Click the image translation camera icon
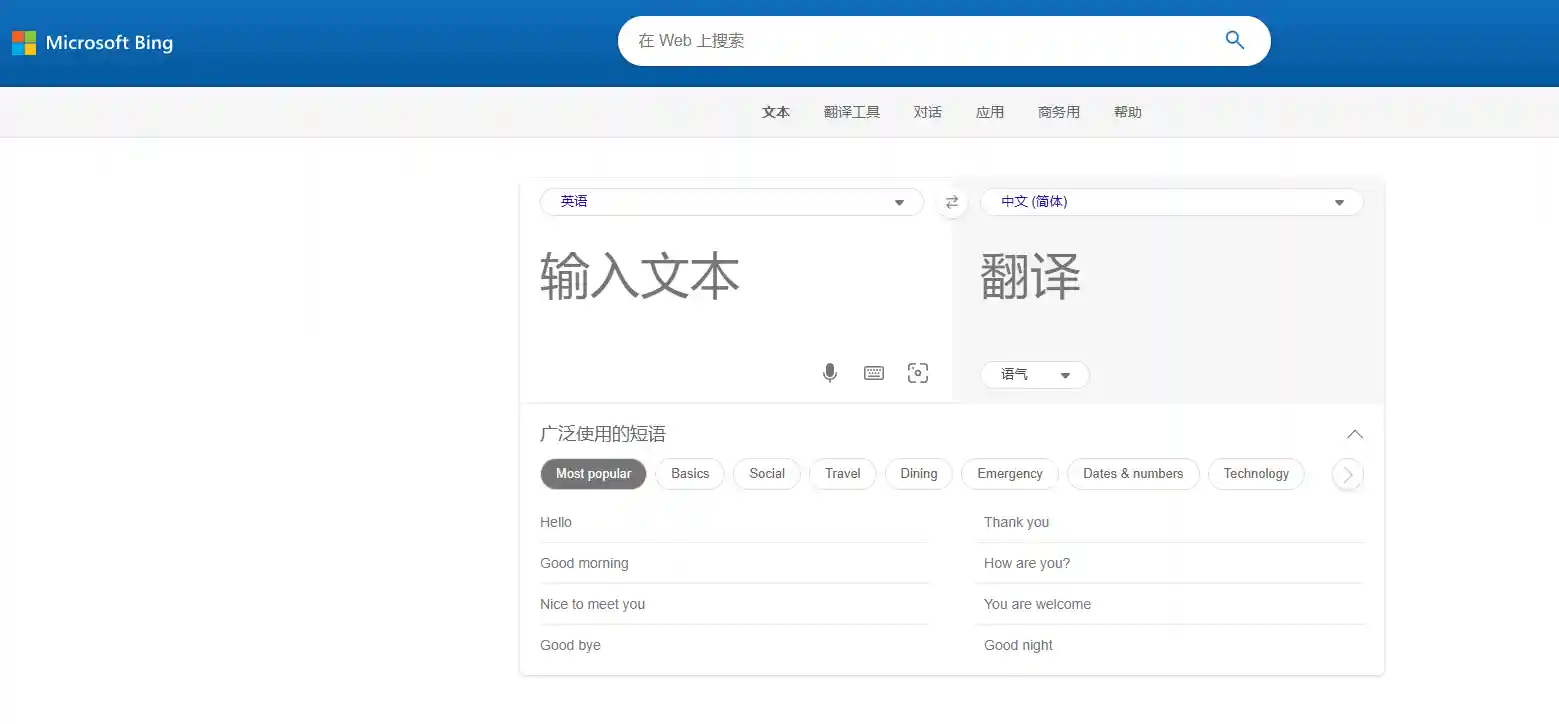Screen dimensions: 1559x724 (x=917, y=372)
